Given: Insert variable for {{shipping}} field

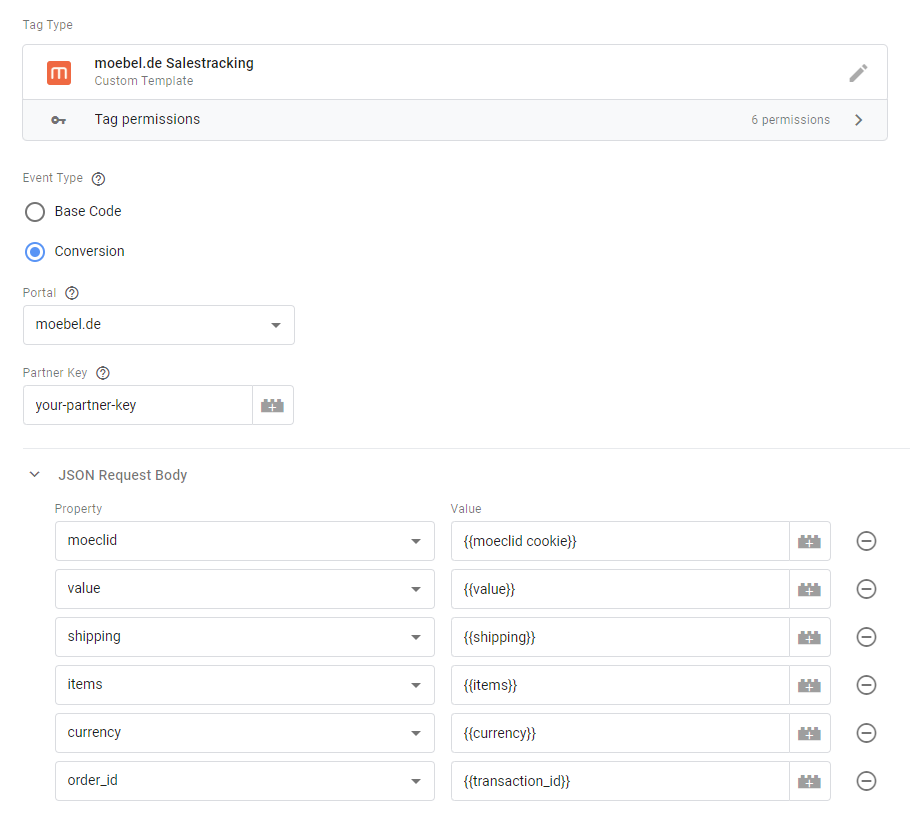Looking at the screenshot, I should click(810, 637).
